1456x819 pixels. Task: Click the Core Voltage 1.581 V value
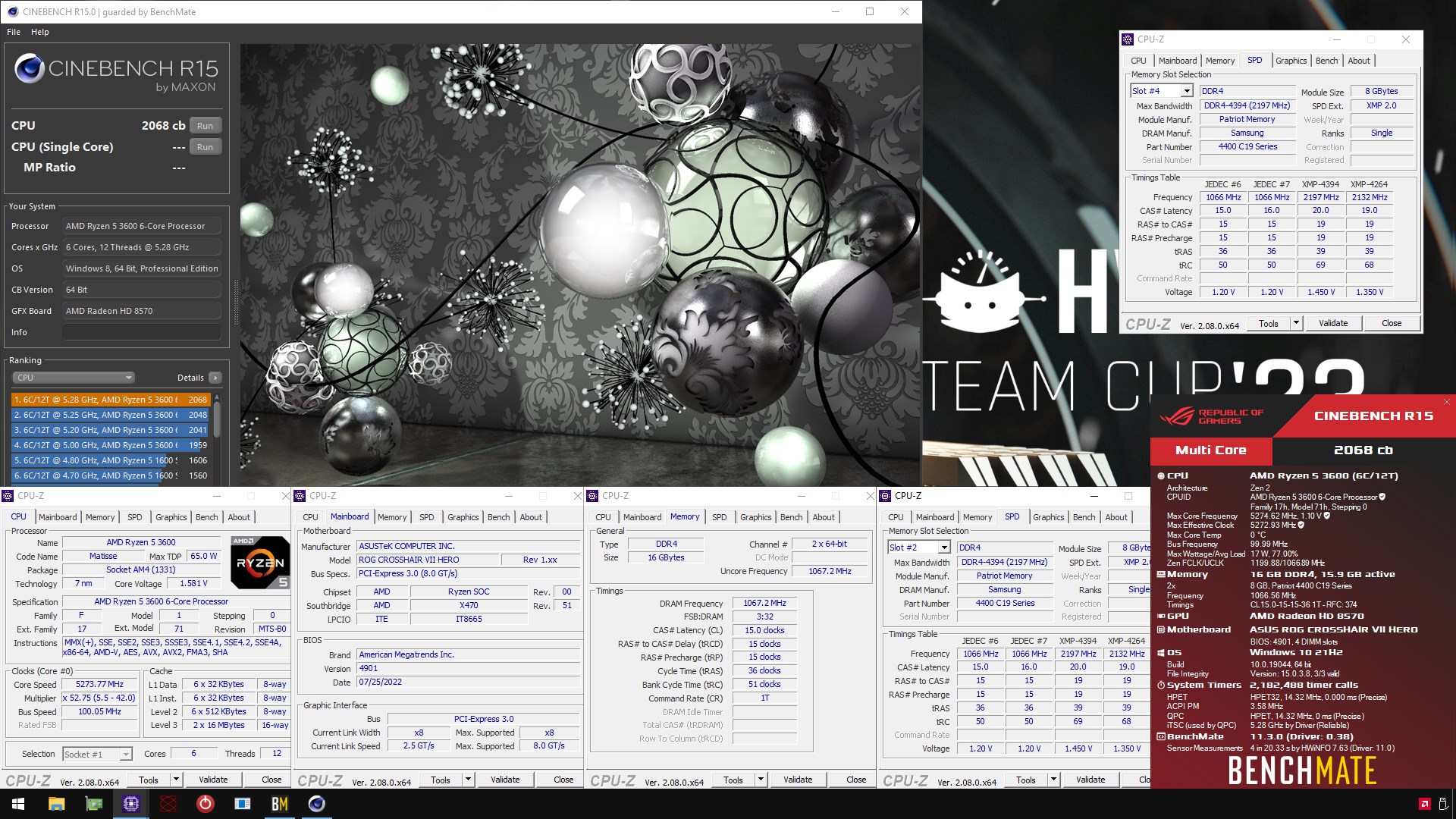click(194, 584)
